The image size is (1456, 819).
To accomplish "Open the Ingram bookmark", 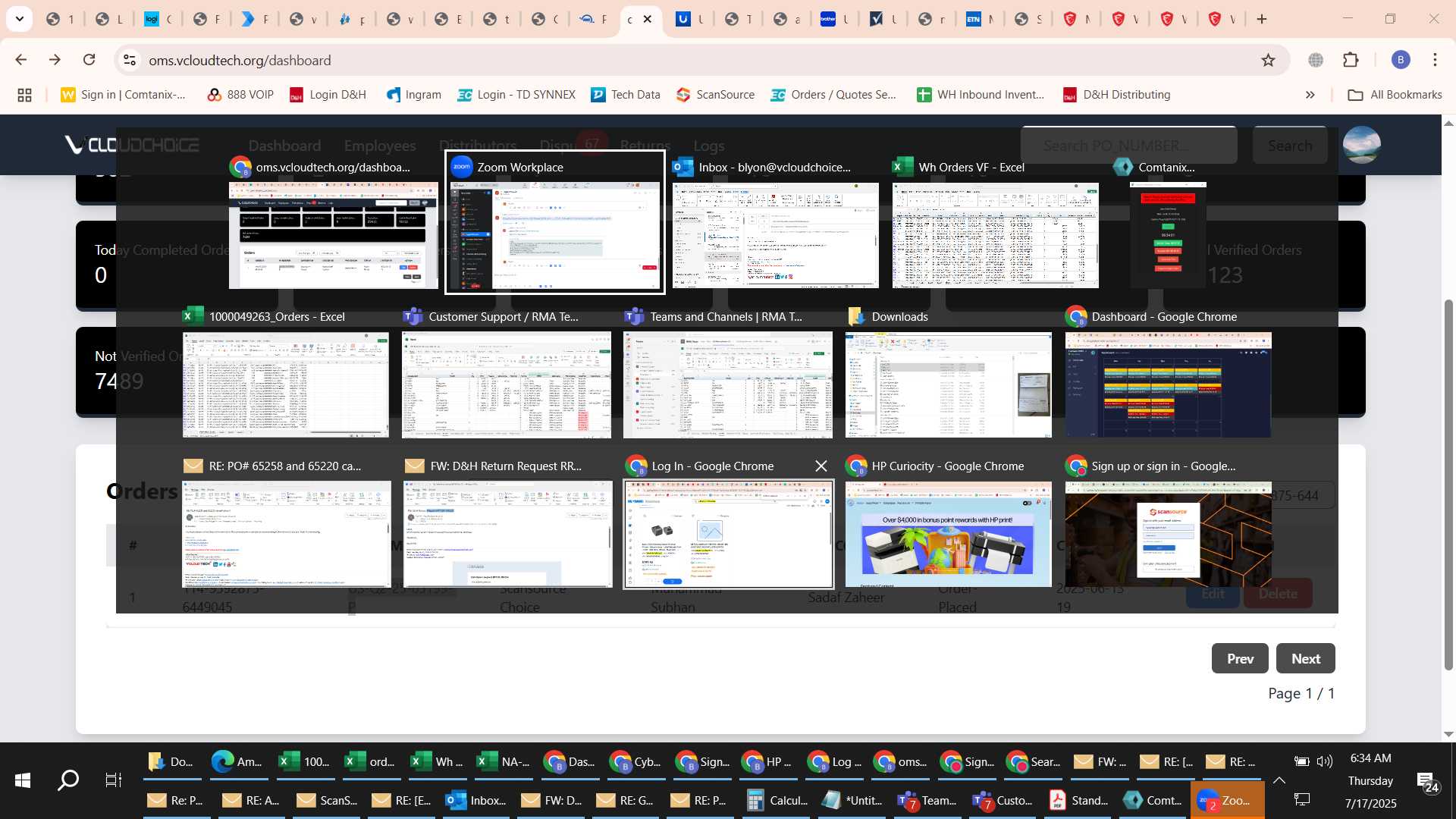I will pyautogui.click(x=413, y=95).
